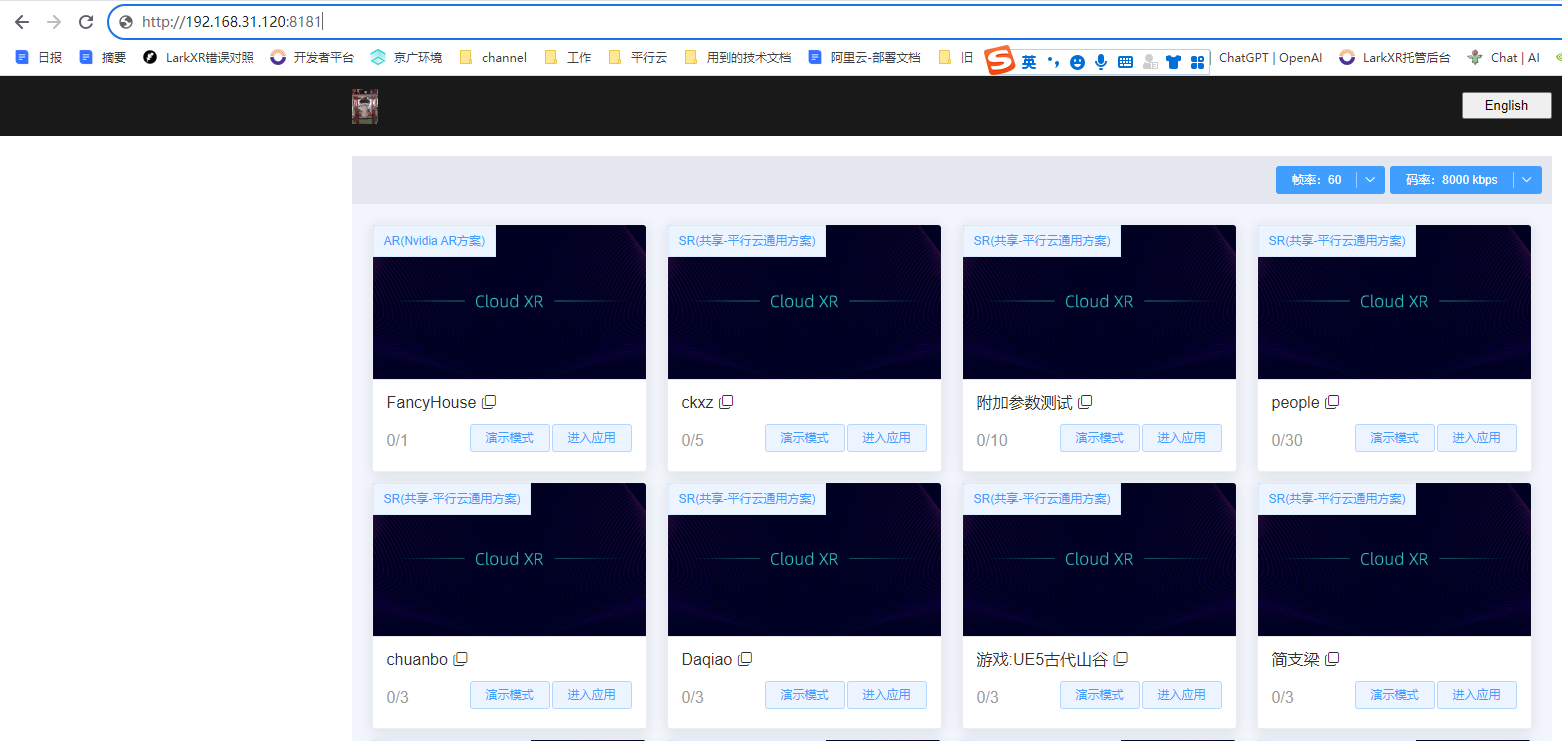Open the 工作 bookmark folder
This screenshot has height=741, width=1562.
(x=568, y=58)
